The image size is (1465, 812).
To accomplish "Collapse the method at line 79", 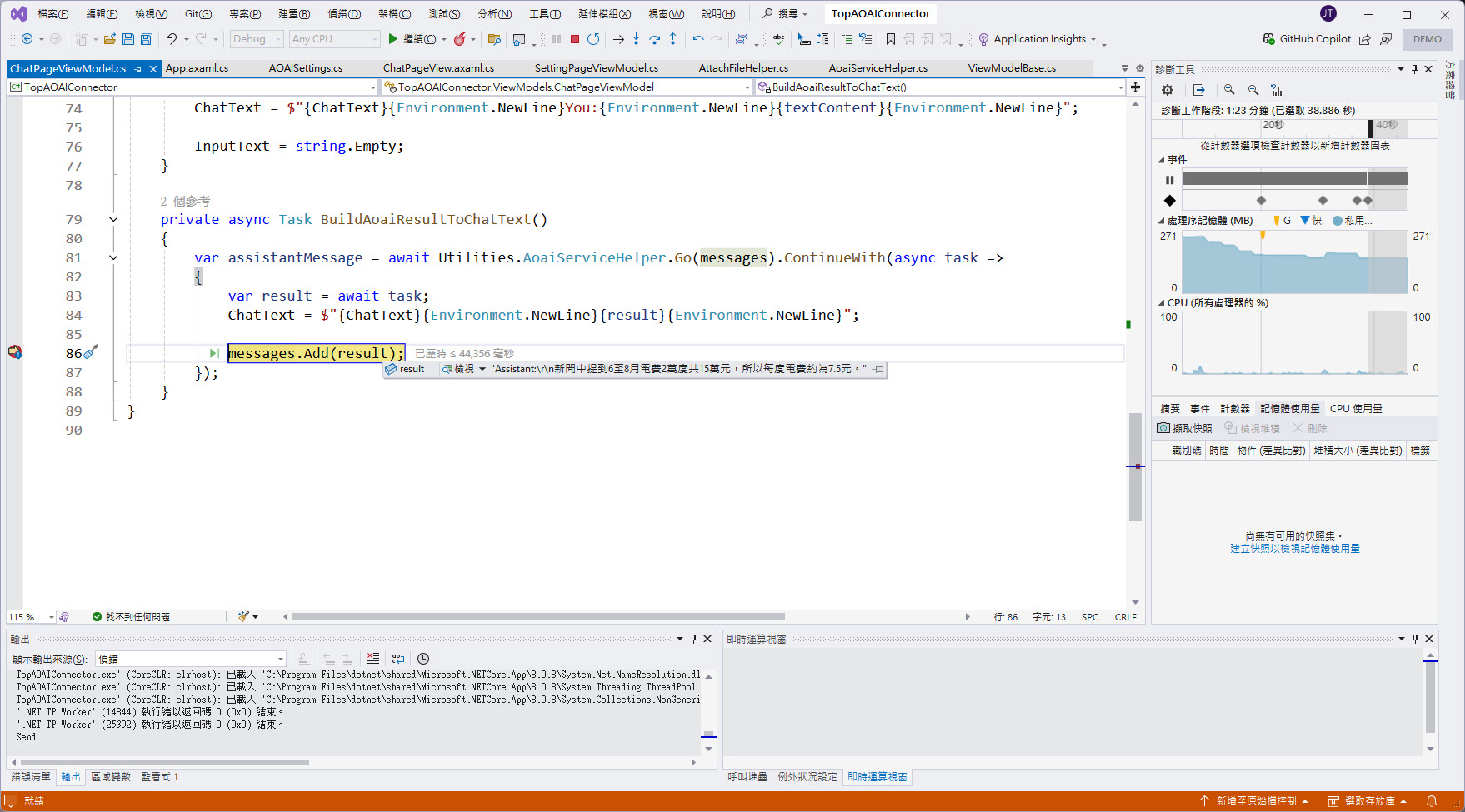I will click(113, 220).
